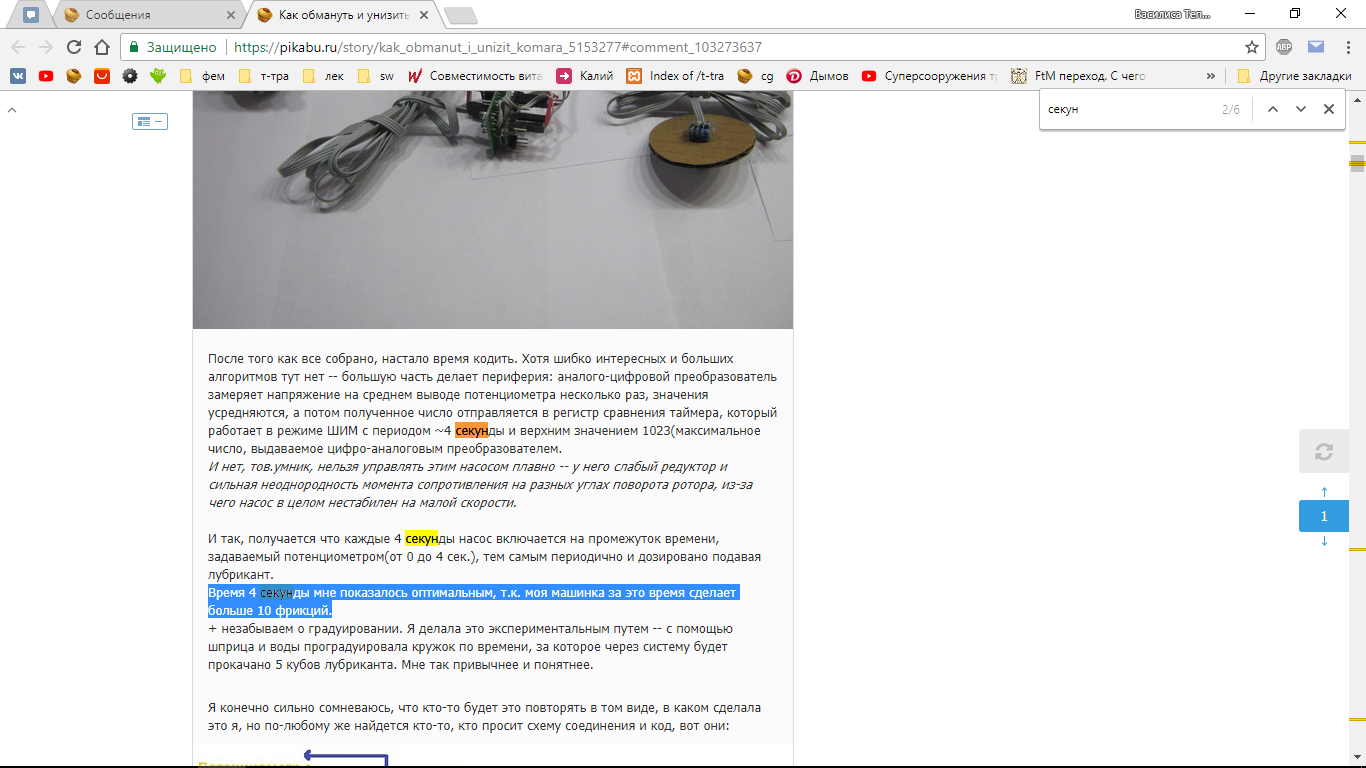Close the find-in-page bar
This screenshot has width=1366, height=768.
coord(1329,109)
